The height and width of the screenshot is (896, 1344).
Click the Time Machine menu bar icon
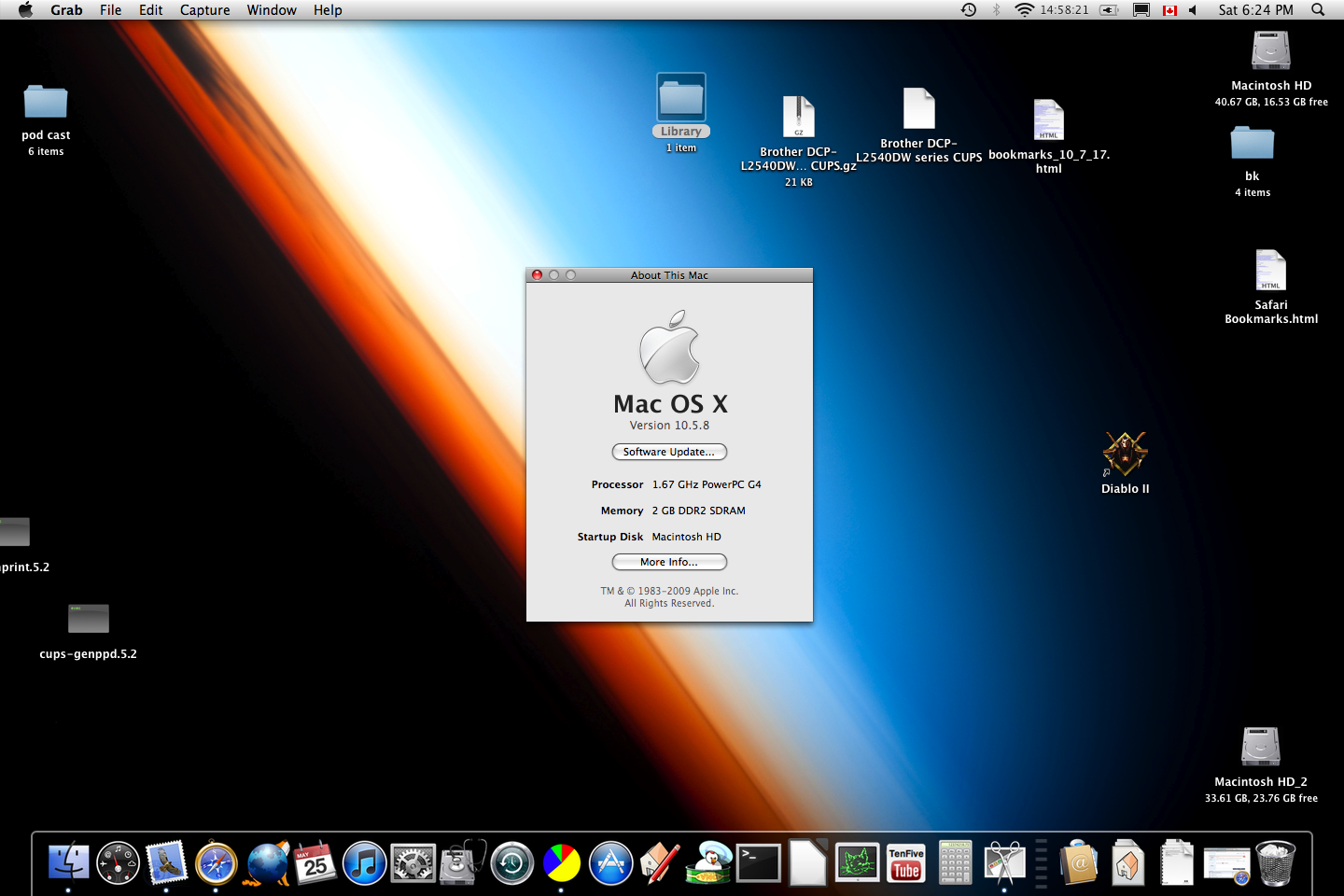coord(969,10)
